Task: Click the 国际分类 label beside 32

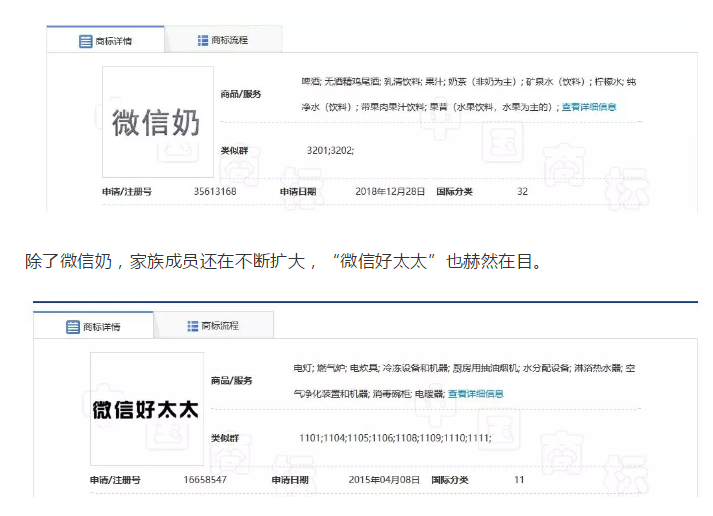Action: tap(454, 192)
